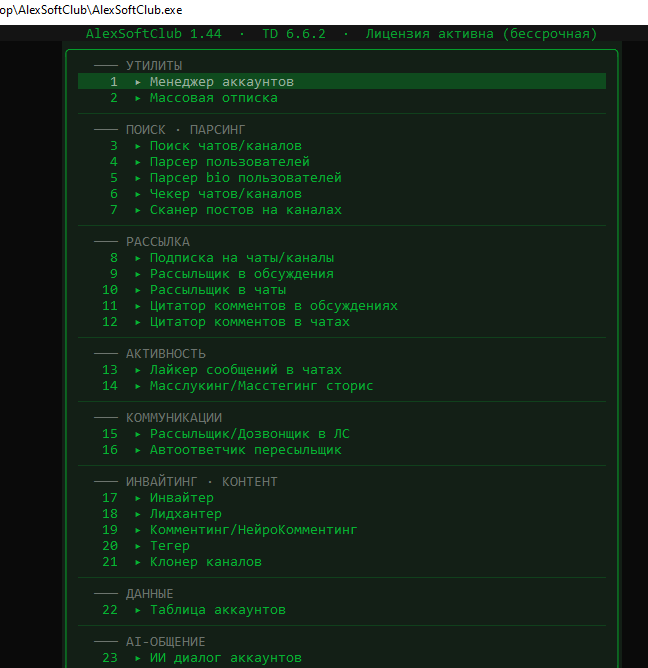Click the РАССЫЛКА section header
This screenshot has width=648, height=668.
pyautogui.click(x=158, y=242)
